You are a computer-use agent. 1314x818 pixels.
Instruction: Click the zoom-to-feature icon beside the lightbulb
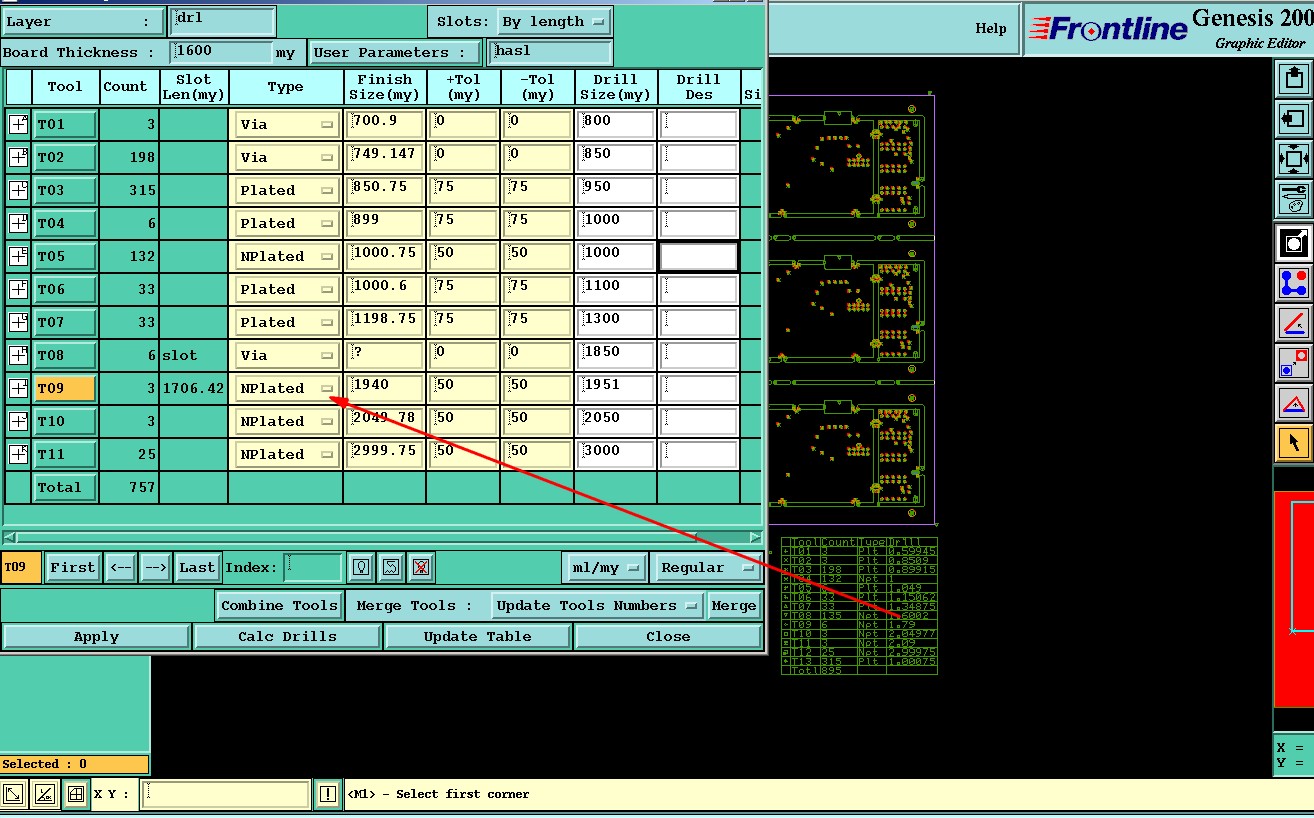pyautogui.click(x=391, y=567)
